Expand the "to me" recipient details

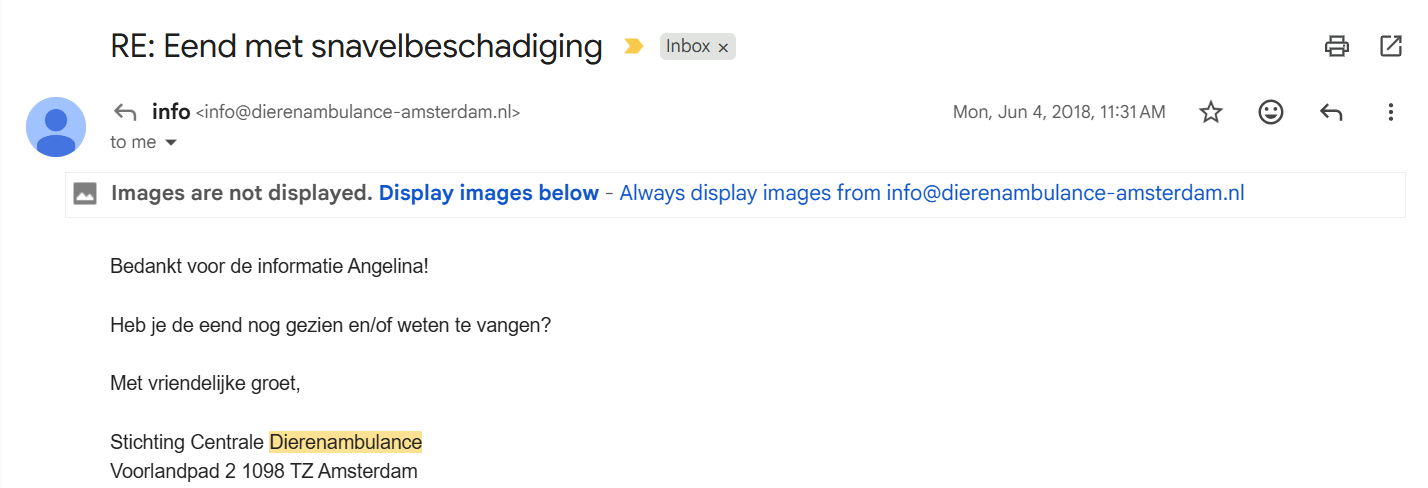(x=170, y=143)
